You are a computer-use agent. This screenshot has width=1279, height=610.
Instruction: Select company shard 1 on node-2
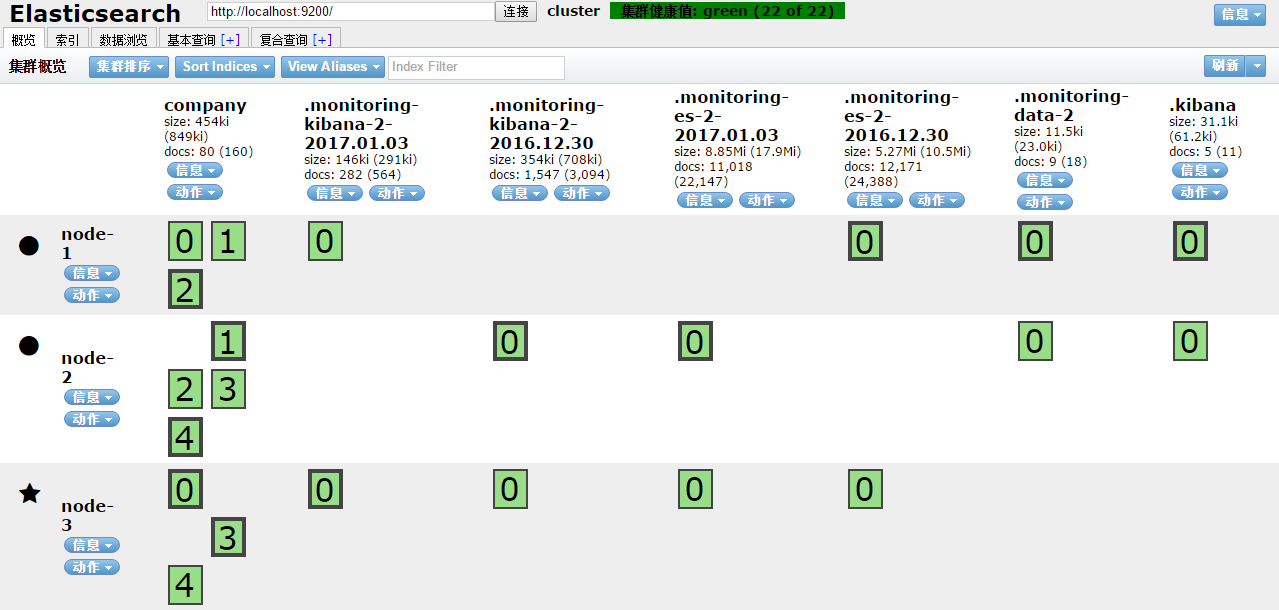tap(228, 341)
